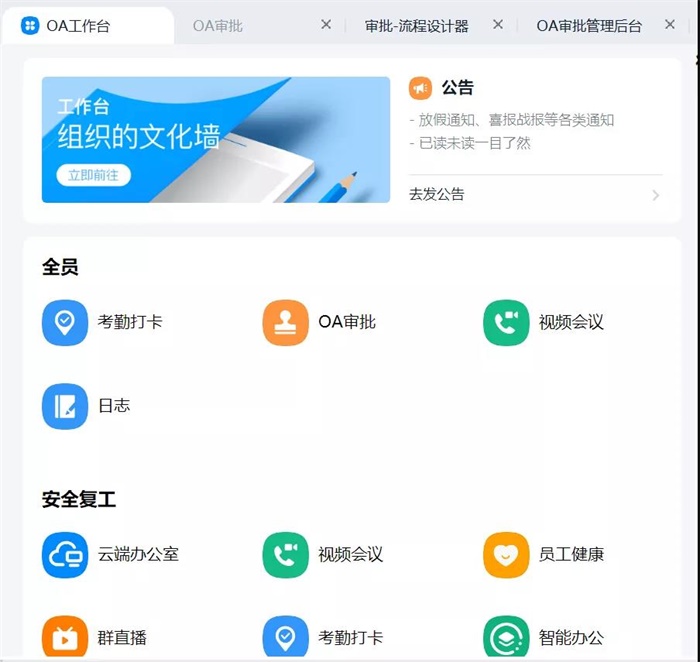Click the 公告 megaphone icon
This screenshot has width=700, height=662.
pyautogui.click(x=420, y=88)
